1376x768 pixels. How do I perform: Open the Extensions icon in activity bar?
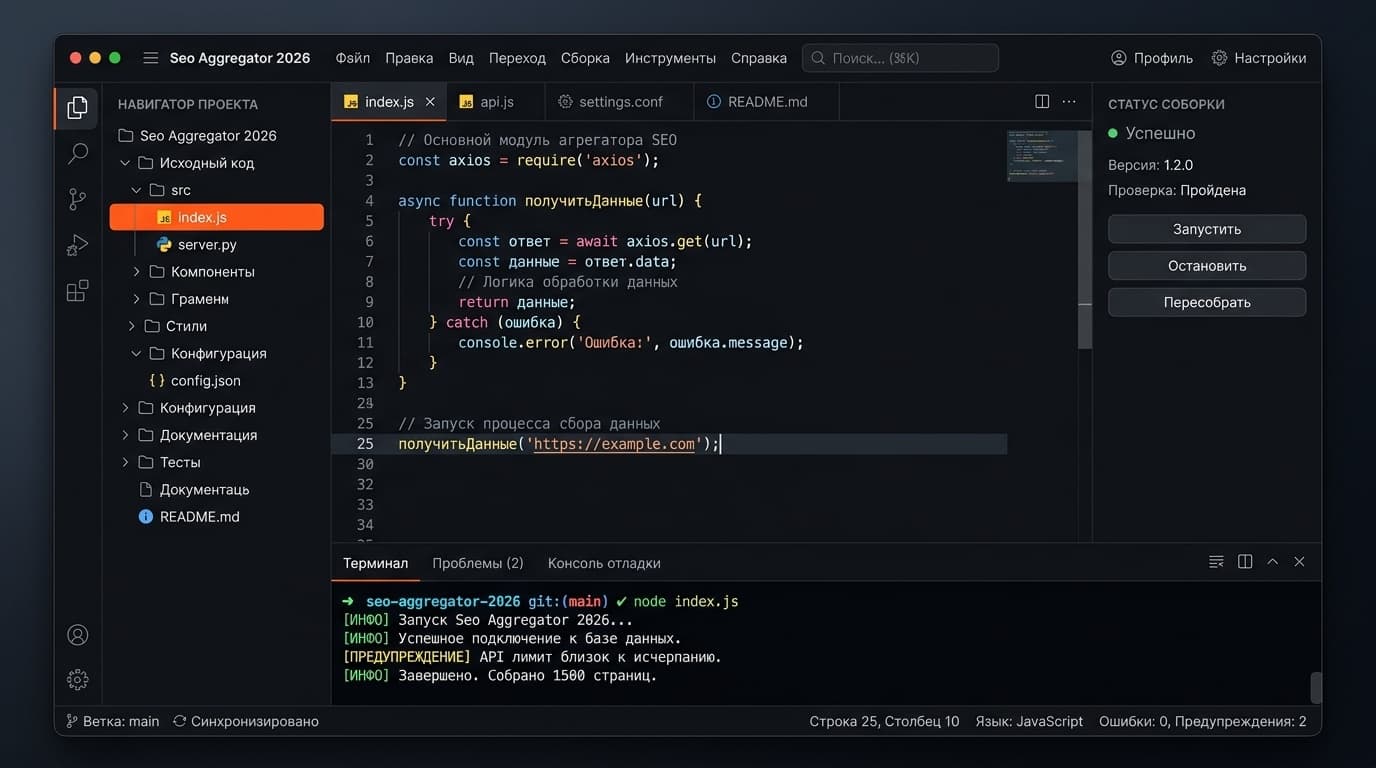77,291
